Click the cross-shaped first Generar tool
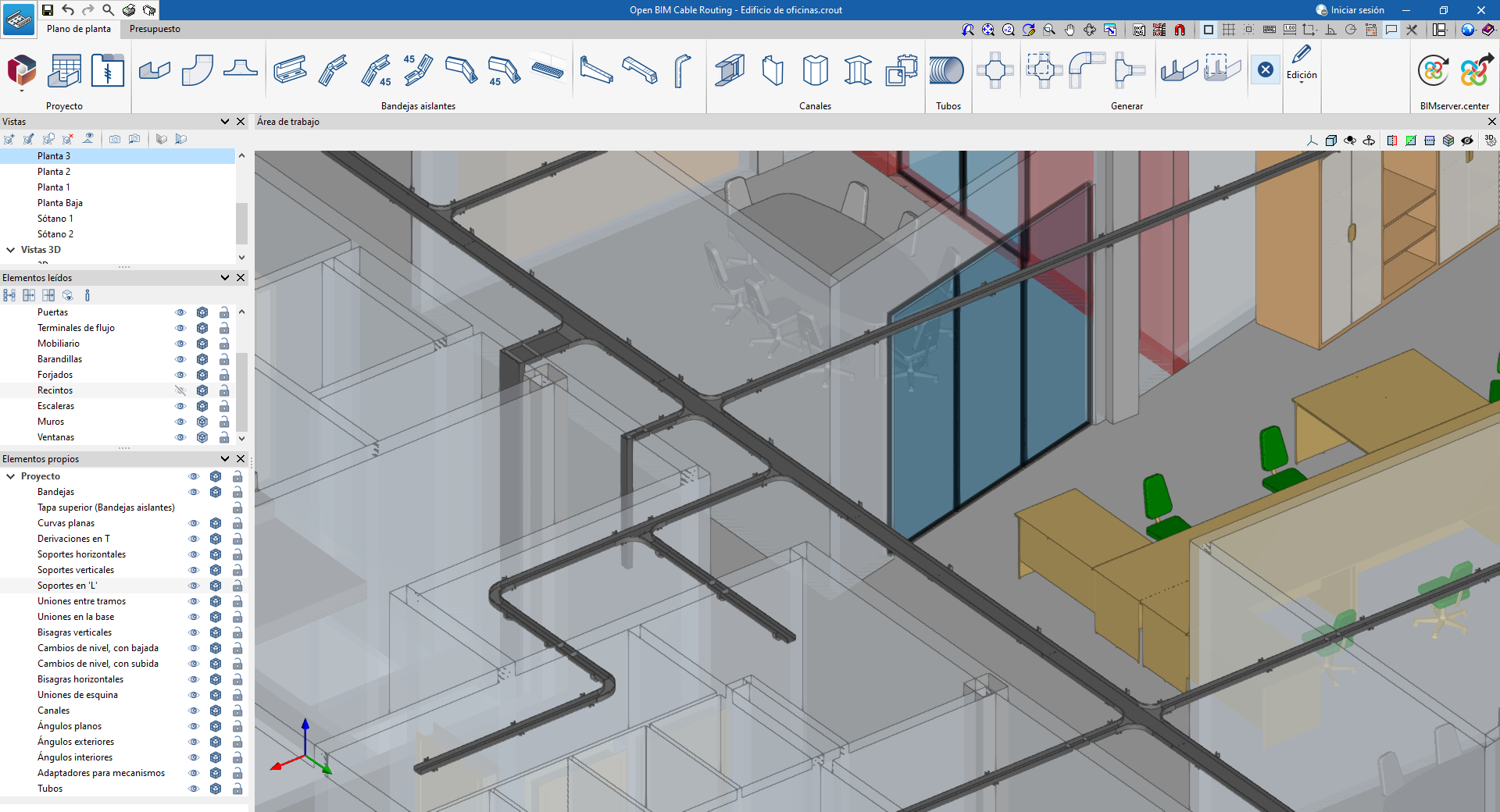This screenshot has width=1500, height=812. pyautogui.click(x=995, y=71)
